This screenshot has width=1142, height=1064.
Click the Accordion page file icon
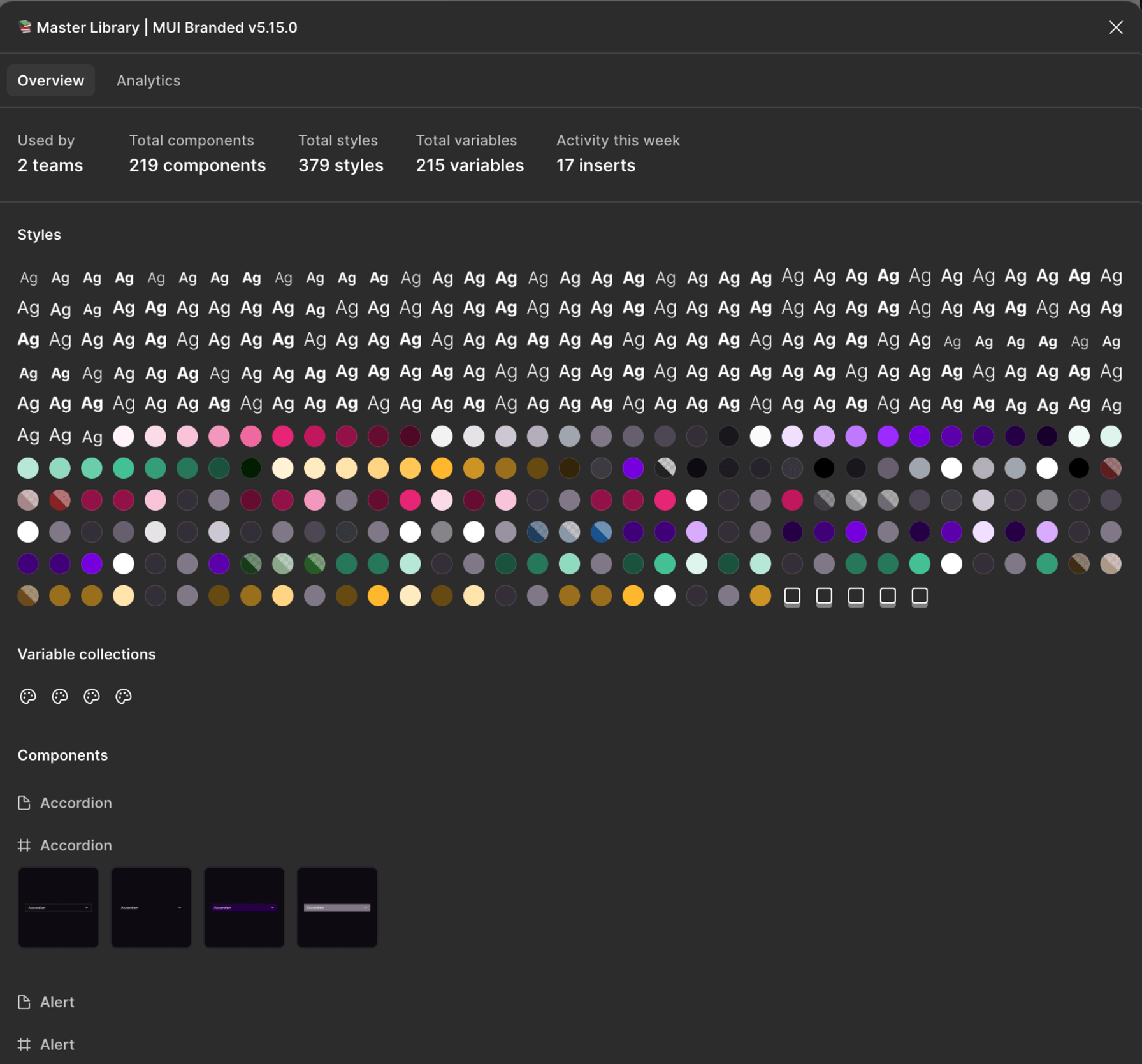(24, 803)
